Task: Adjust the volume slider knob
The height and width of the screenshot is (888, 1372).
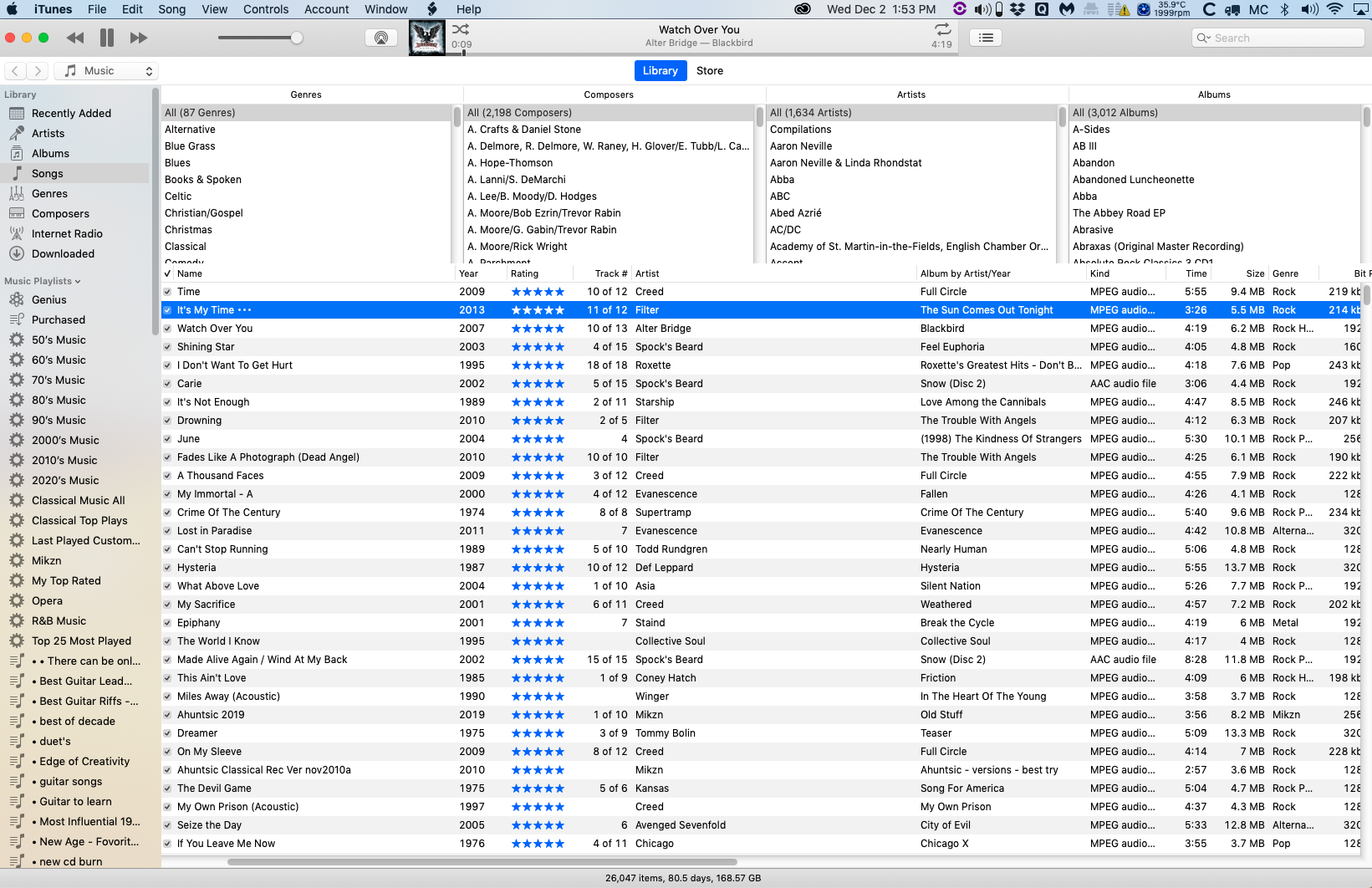Action: (x=297, y=38)
